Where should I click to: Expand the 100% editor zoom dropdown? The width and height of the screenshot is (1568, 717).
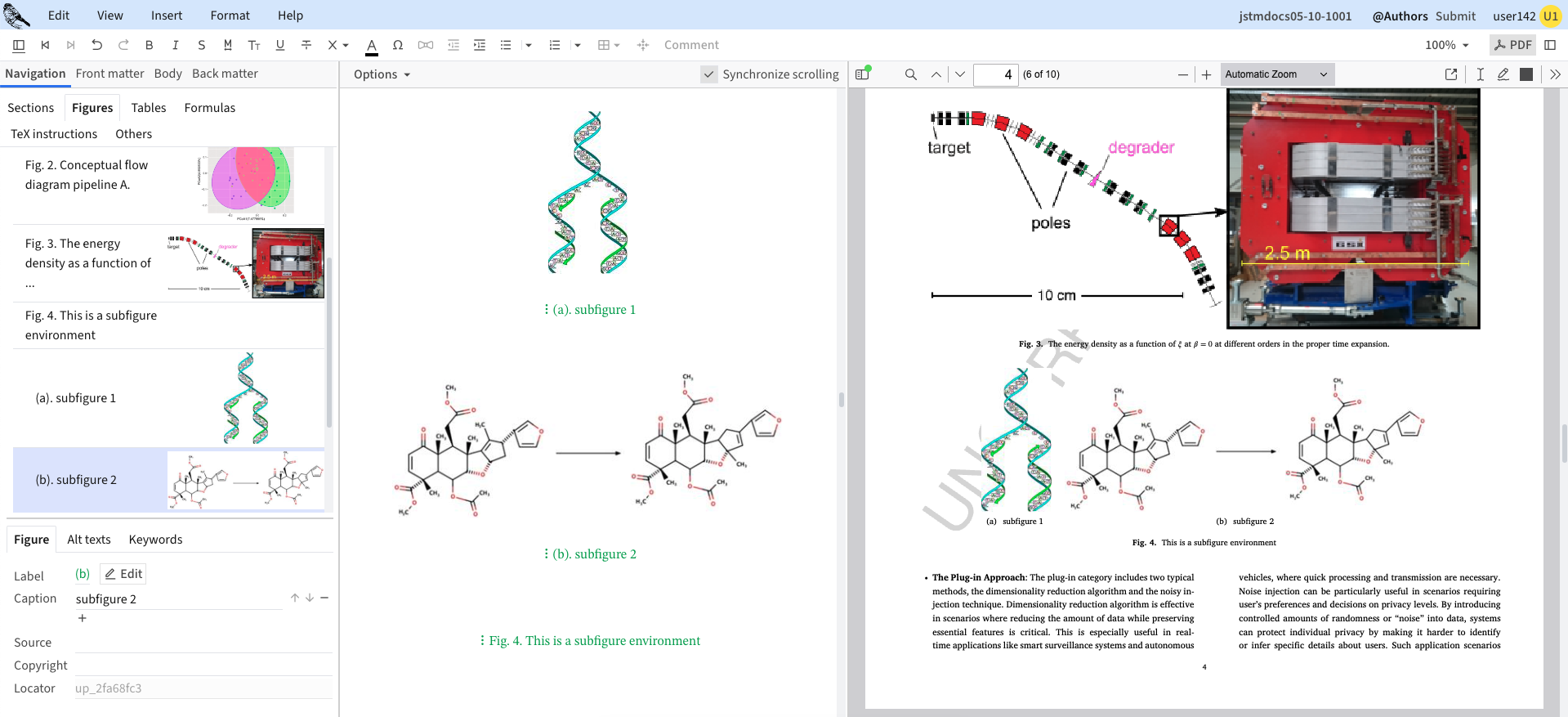[1447, 45]
